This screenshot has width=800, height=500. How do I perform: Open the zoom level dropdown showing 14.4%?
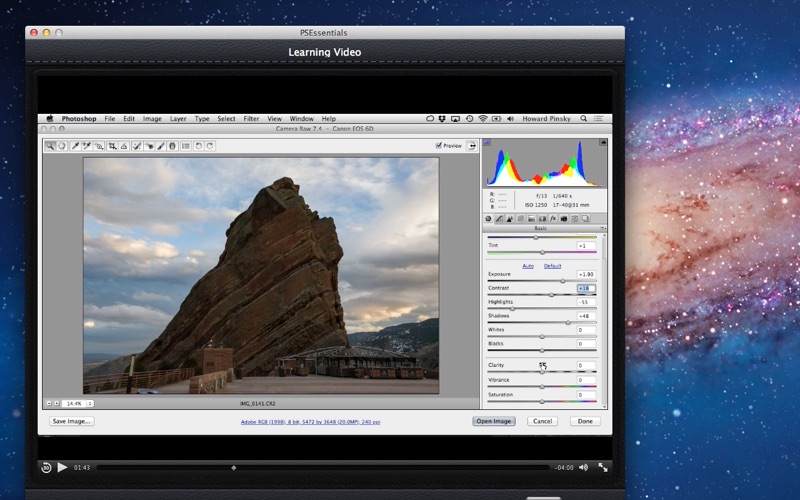coord(77,403)
